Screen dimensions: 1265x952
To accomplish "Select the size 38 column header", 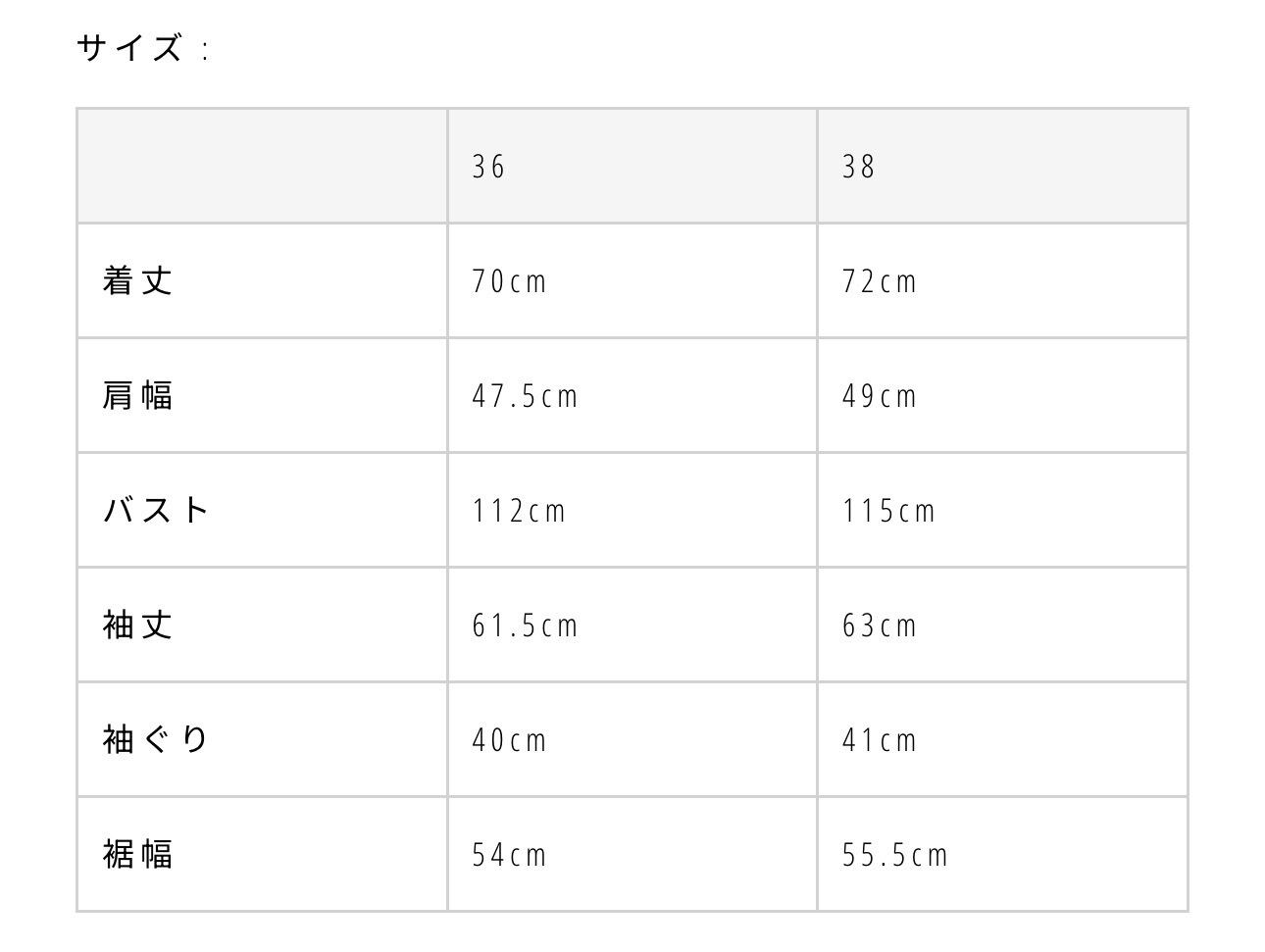I will tap(858, 167).
